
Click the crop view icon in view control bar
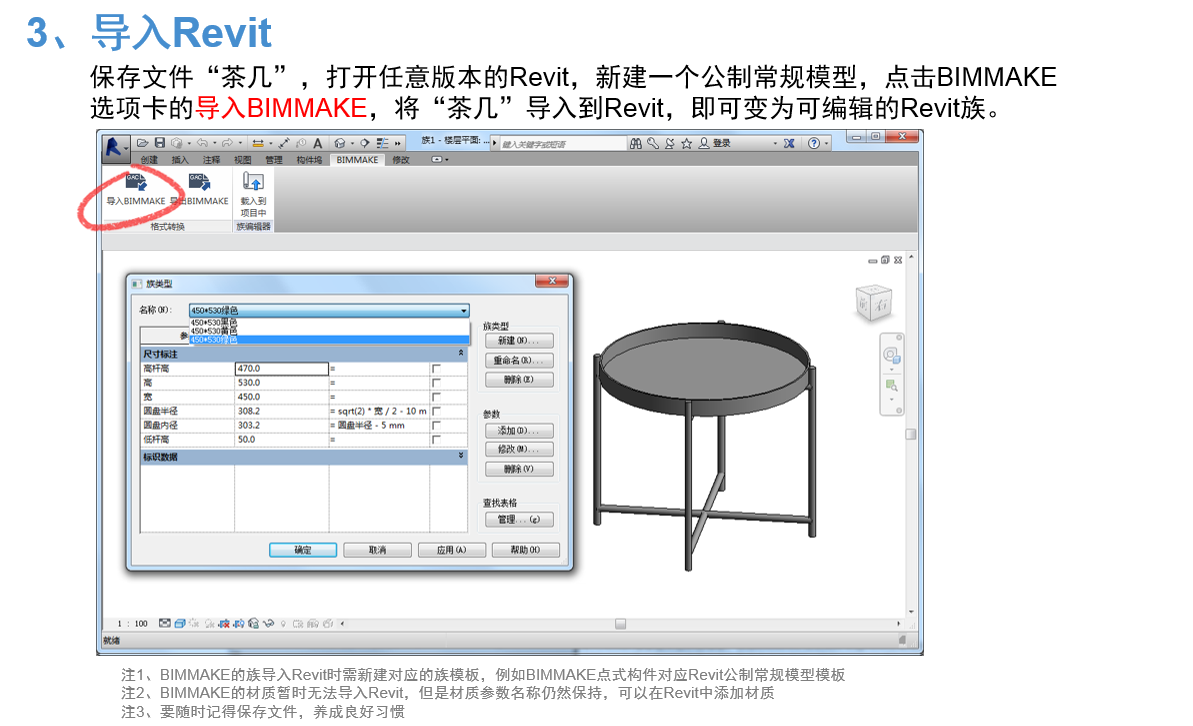224,623
